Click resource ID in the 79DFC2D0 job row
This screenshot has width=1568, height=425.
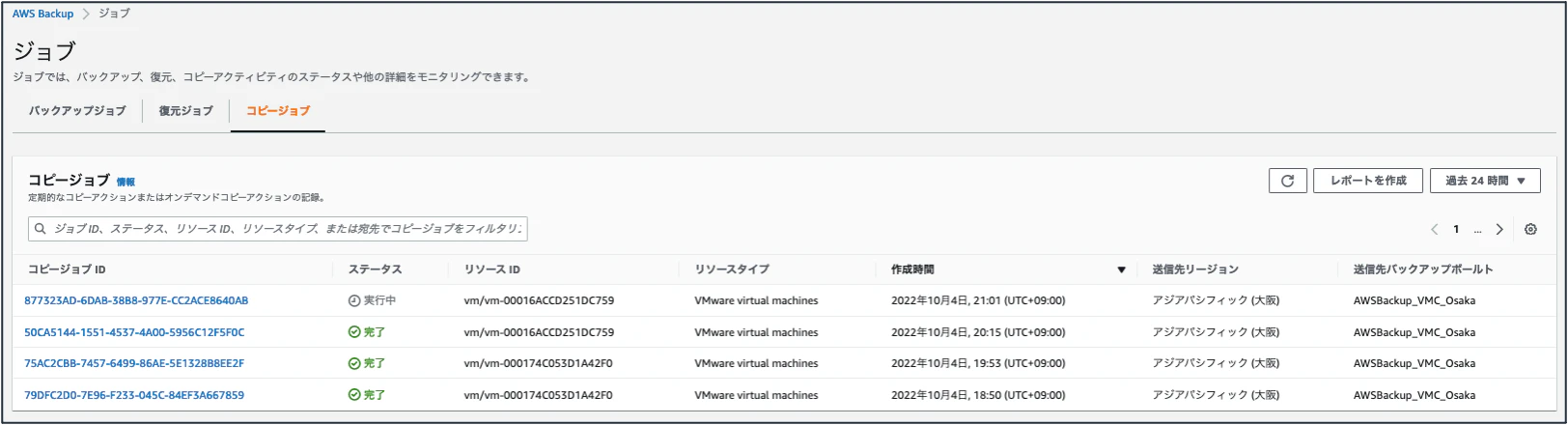coord(538,395)
